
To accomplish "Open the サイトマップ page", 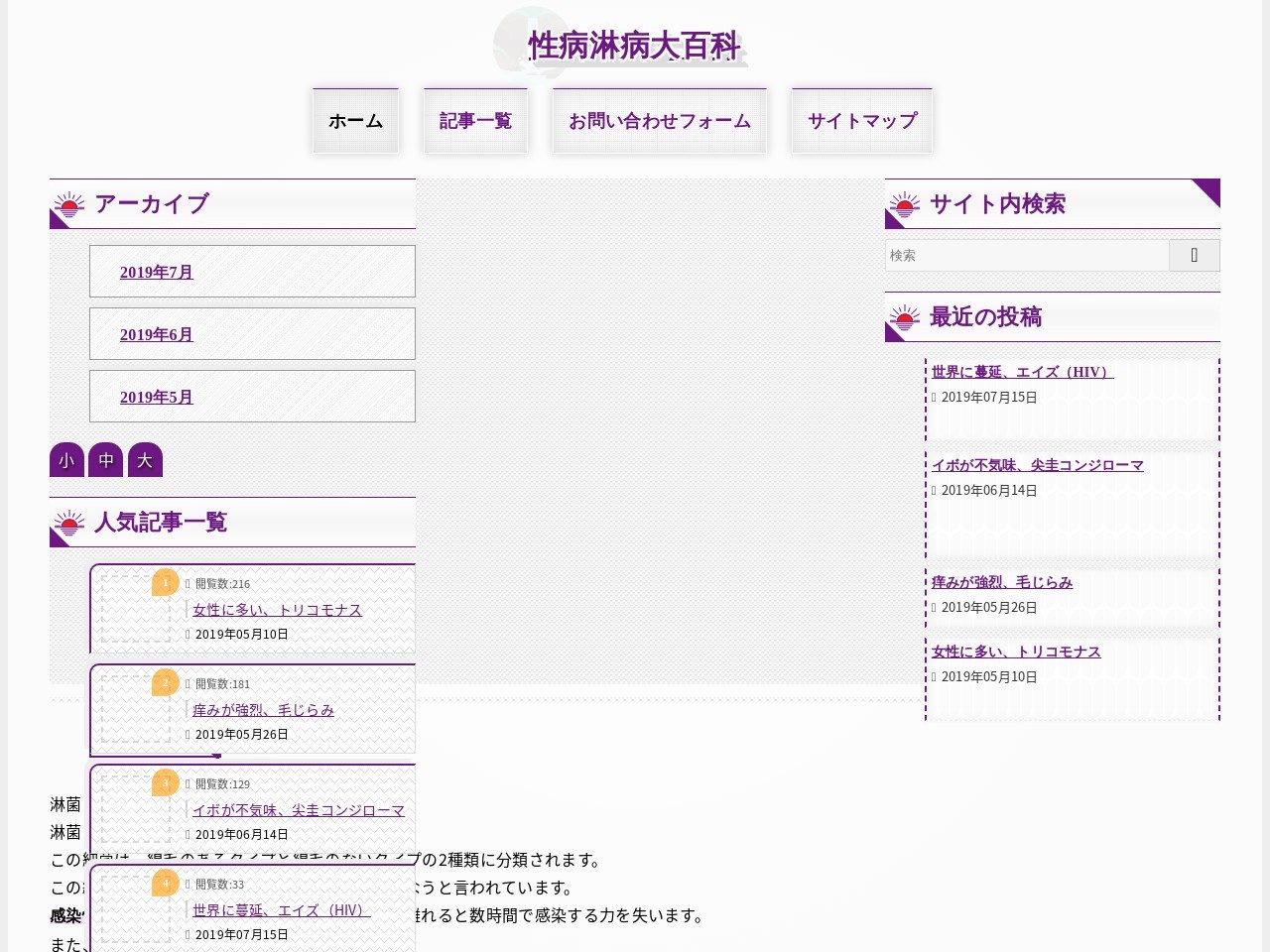I will [861, 121].
